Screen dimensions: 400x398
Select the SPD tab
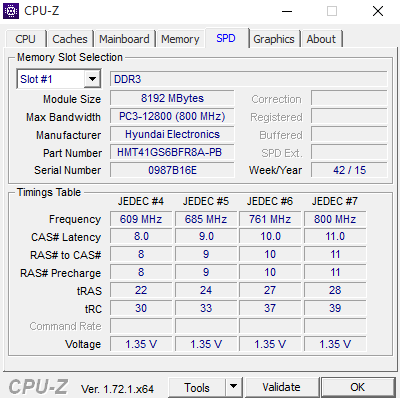pyautogui.click(x=226, y=38)
